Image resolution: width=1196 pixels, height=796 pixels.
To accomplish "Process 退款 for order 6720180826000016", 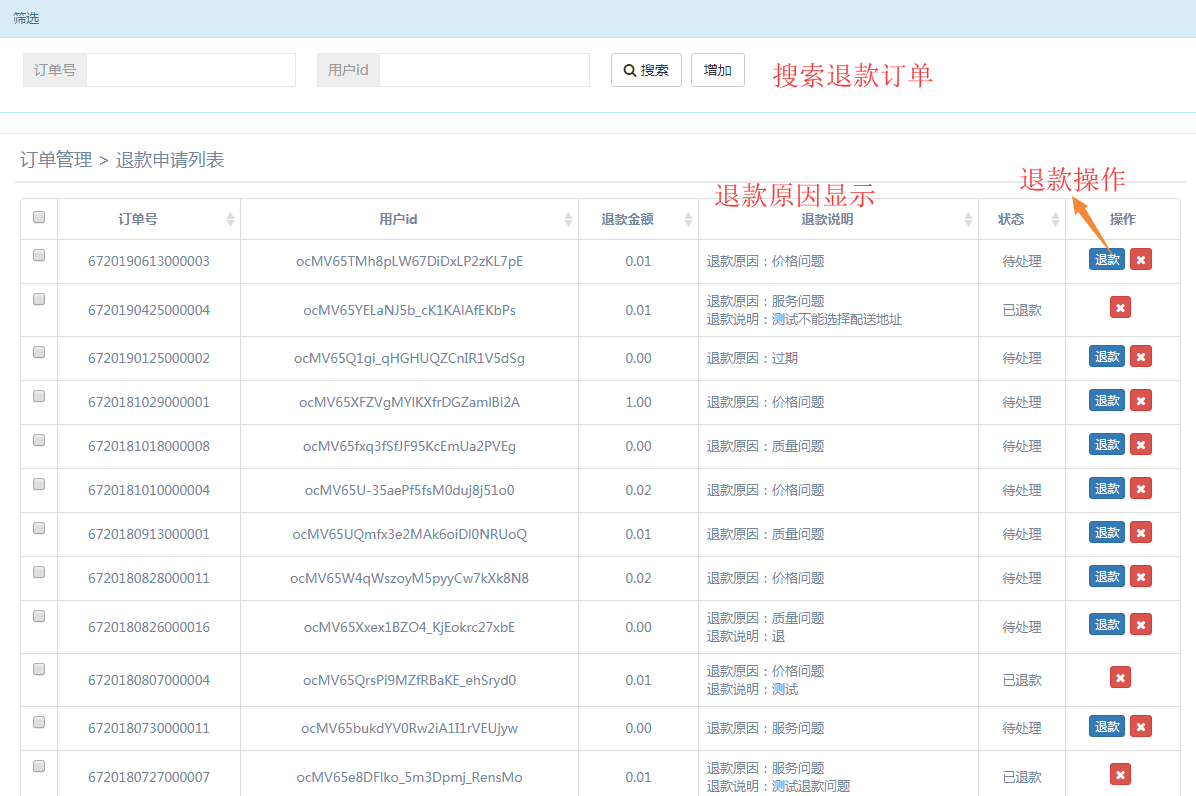I will (x=1107, y=624).
